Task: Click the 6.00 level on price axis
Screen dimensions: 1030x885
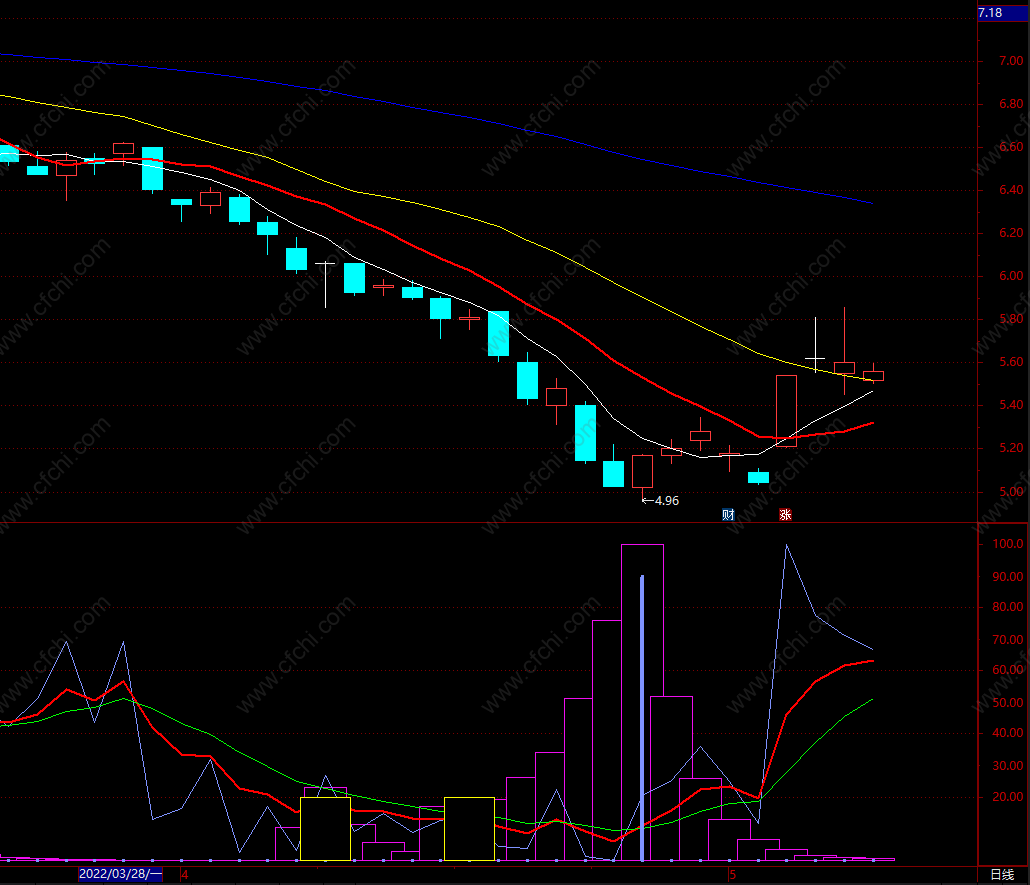Action: point(1011,276)
